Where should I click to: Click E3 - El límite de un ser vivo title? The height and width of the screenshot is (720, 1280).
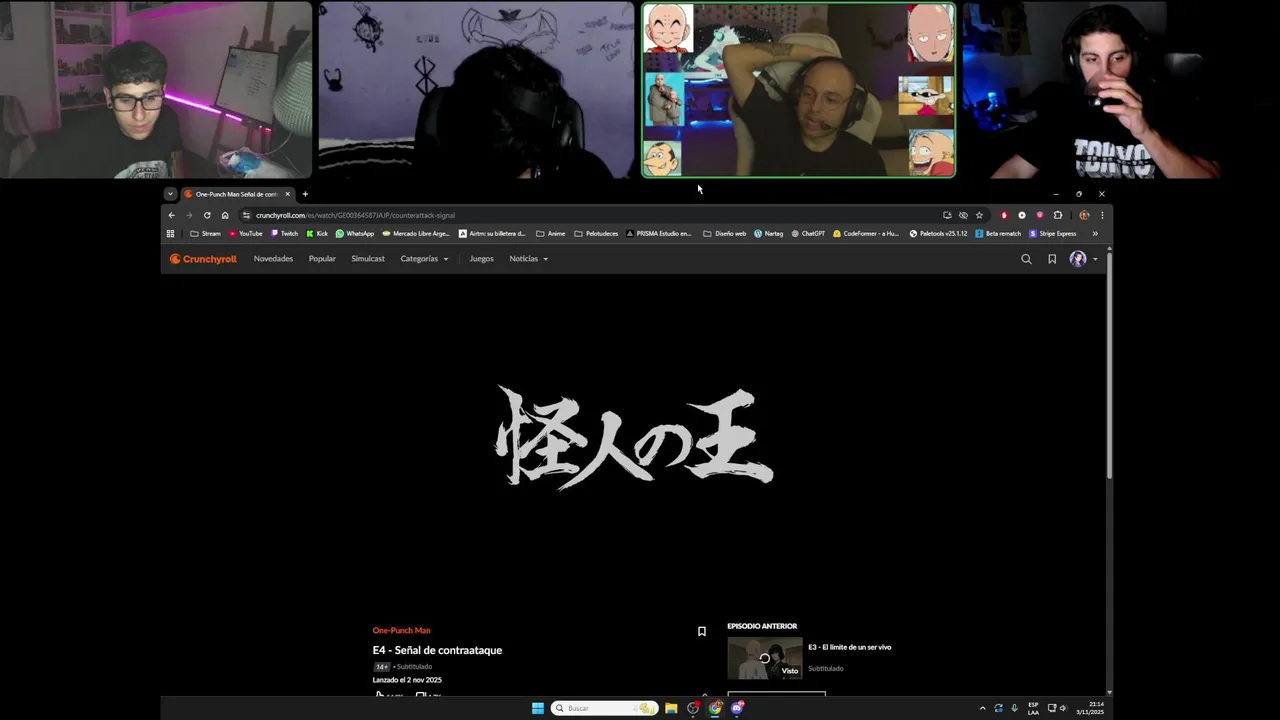coord(849,647)
